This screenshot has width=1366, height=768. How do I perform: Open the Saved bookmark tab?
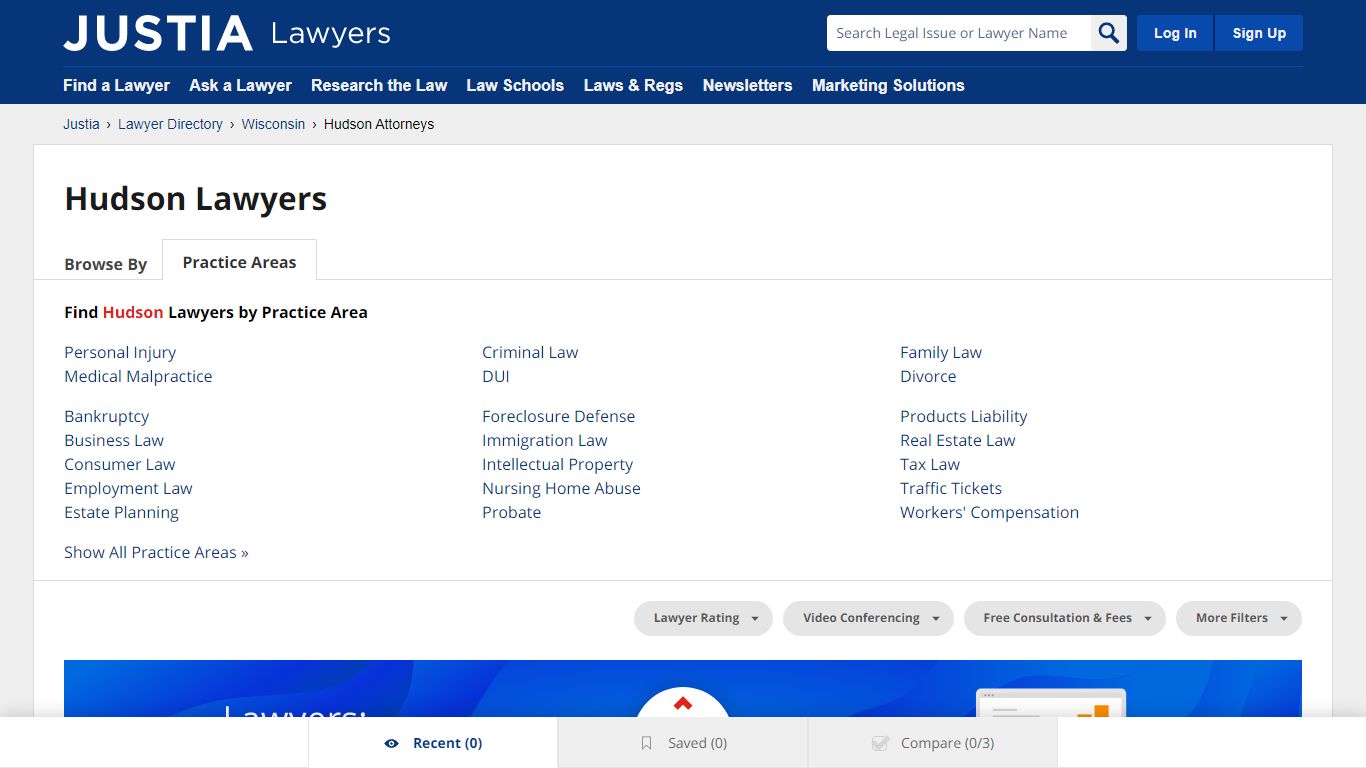click(683, 743)
